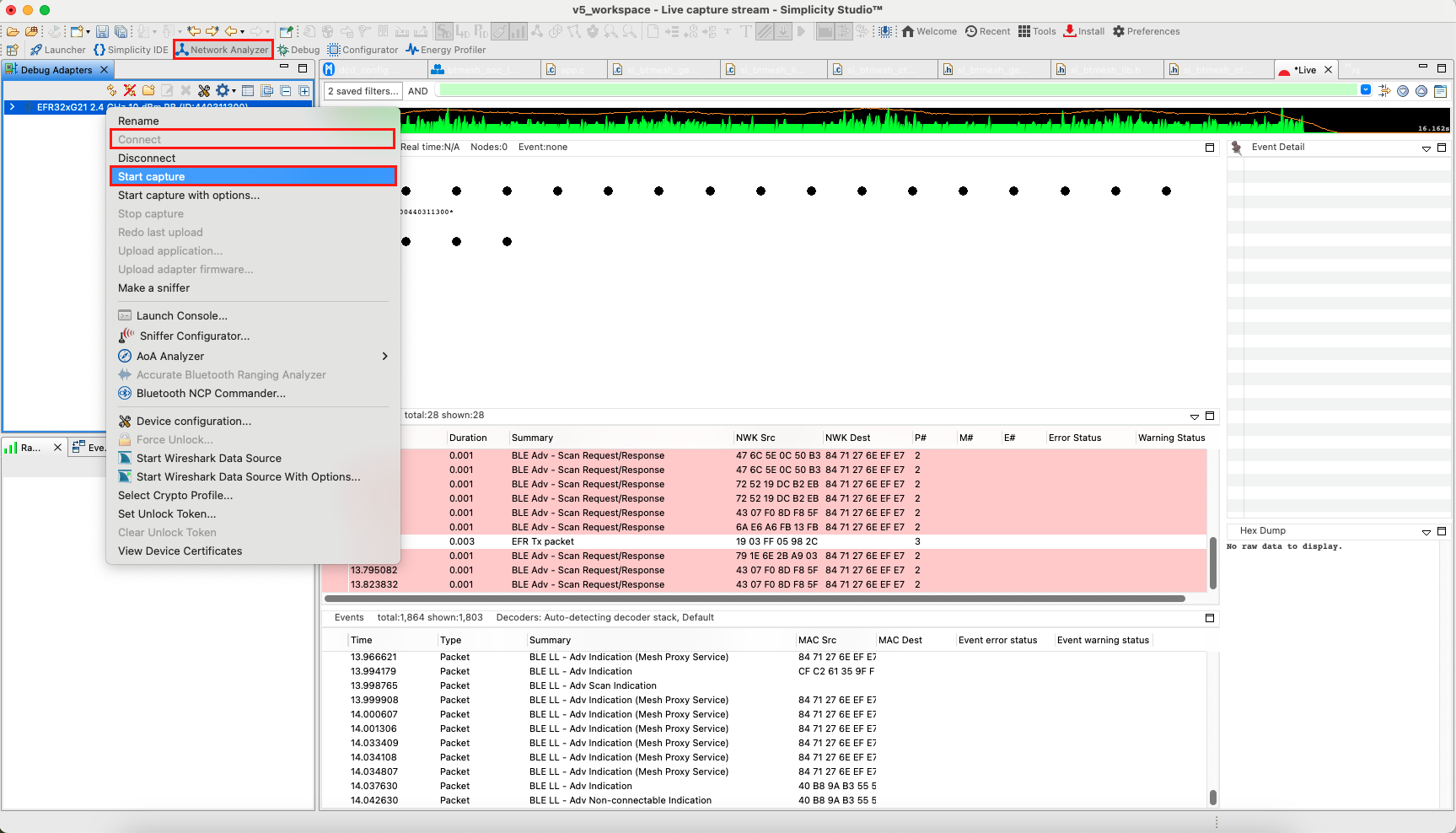Viewport: 1456px width, 833px height.
Task: Expand the AoA Analyzer submenu
Action: pyautogui.click(x=384, y=356)
